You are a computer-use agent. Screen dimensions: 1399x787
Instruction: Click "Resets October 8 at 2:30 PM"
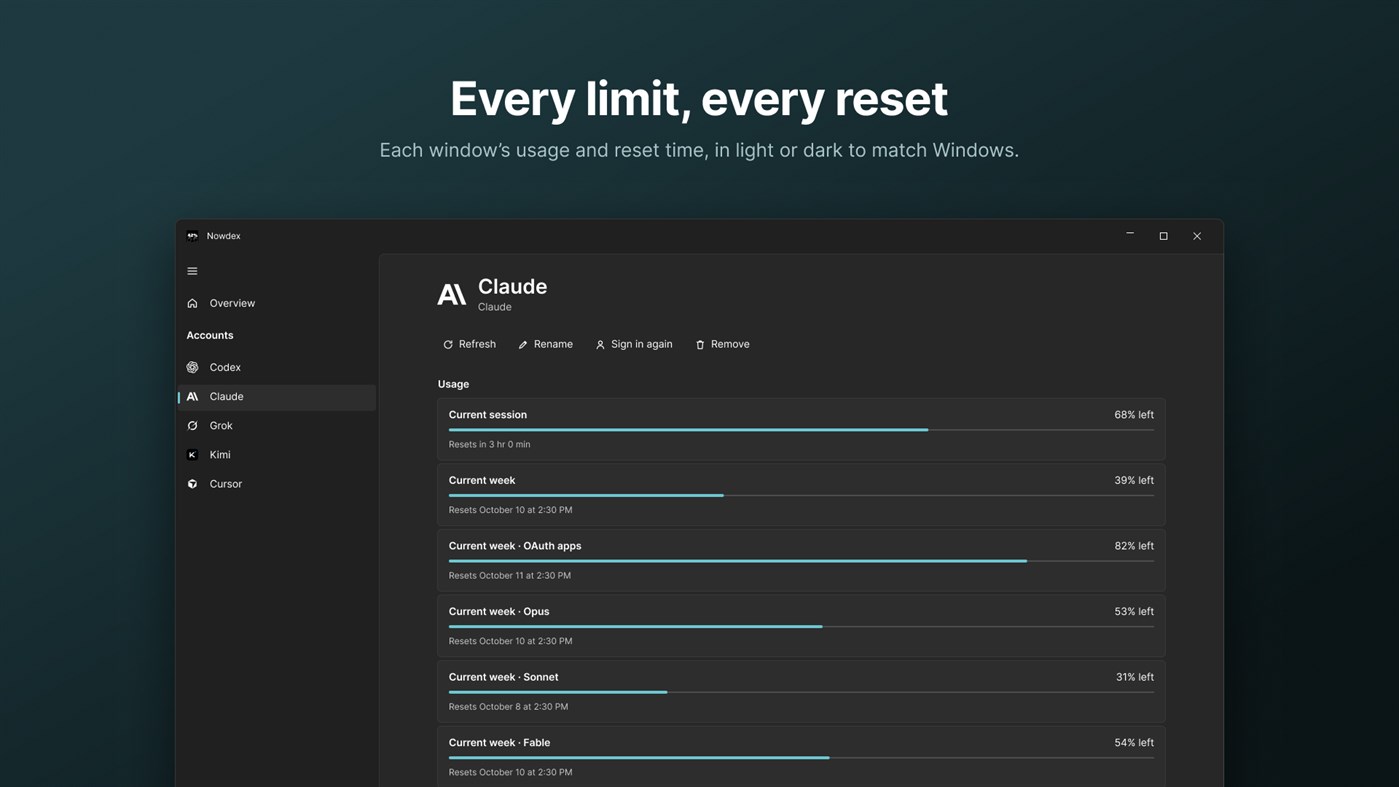point(508,707)
